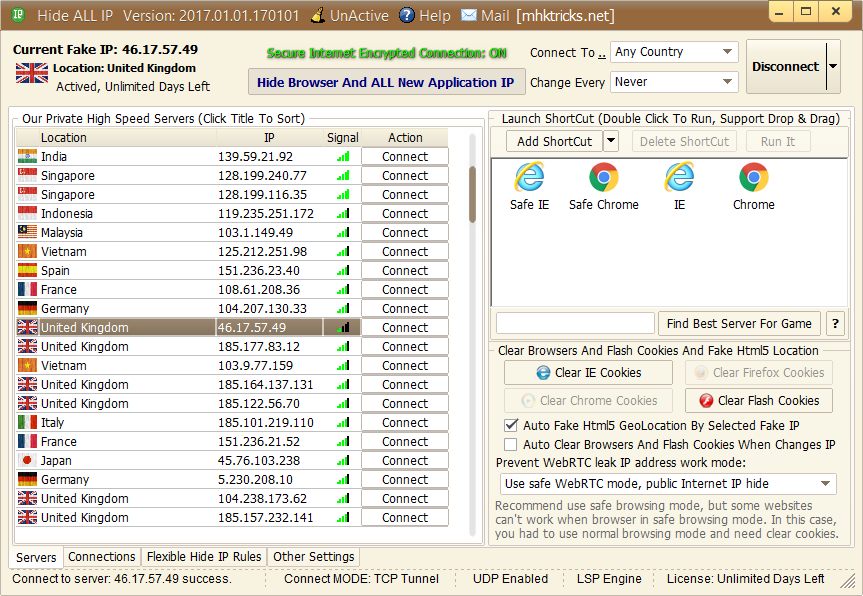Click the Clear Flash Cookies button

tap(759, 401)
